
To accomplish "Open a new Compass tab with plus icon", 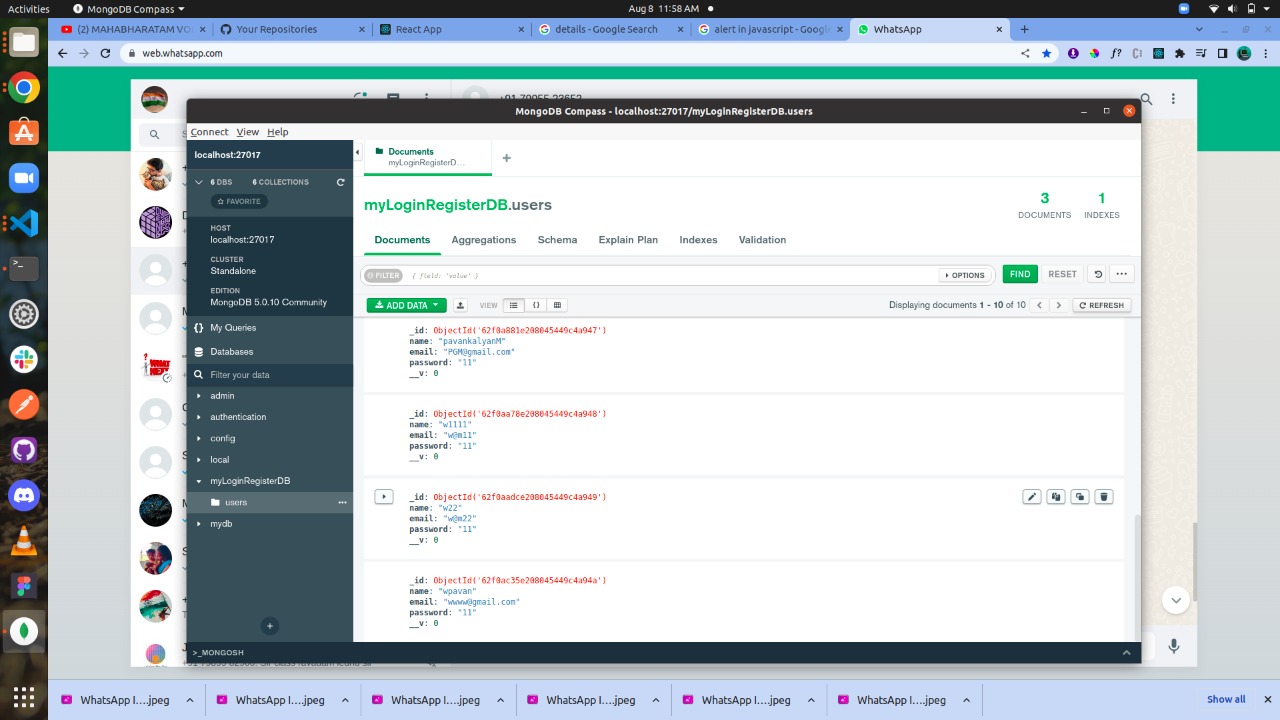I will pos(506,158).
